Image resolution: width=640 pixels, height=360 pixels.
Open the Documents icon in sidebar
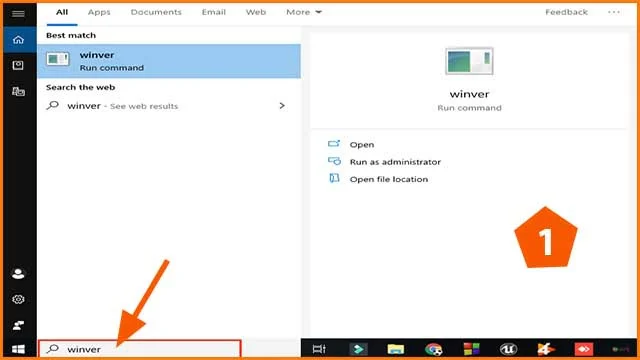[x=18, y=91]
